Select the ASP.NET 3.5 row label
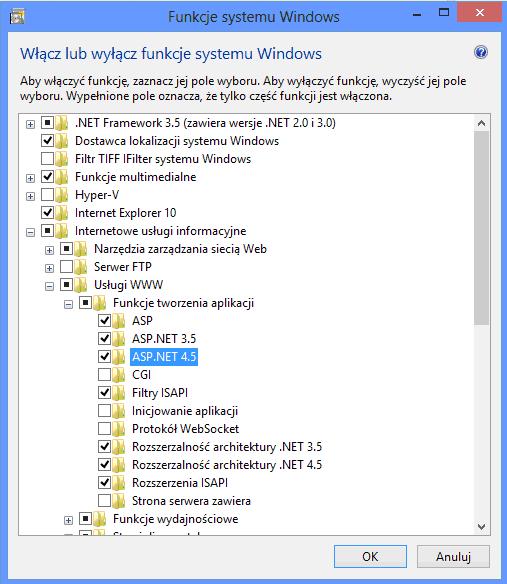 [164, 339]
